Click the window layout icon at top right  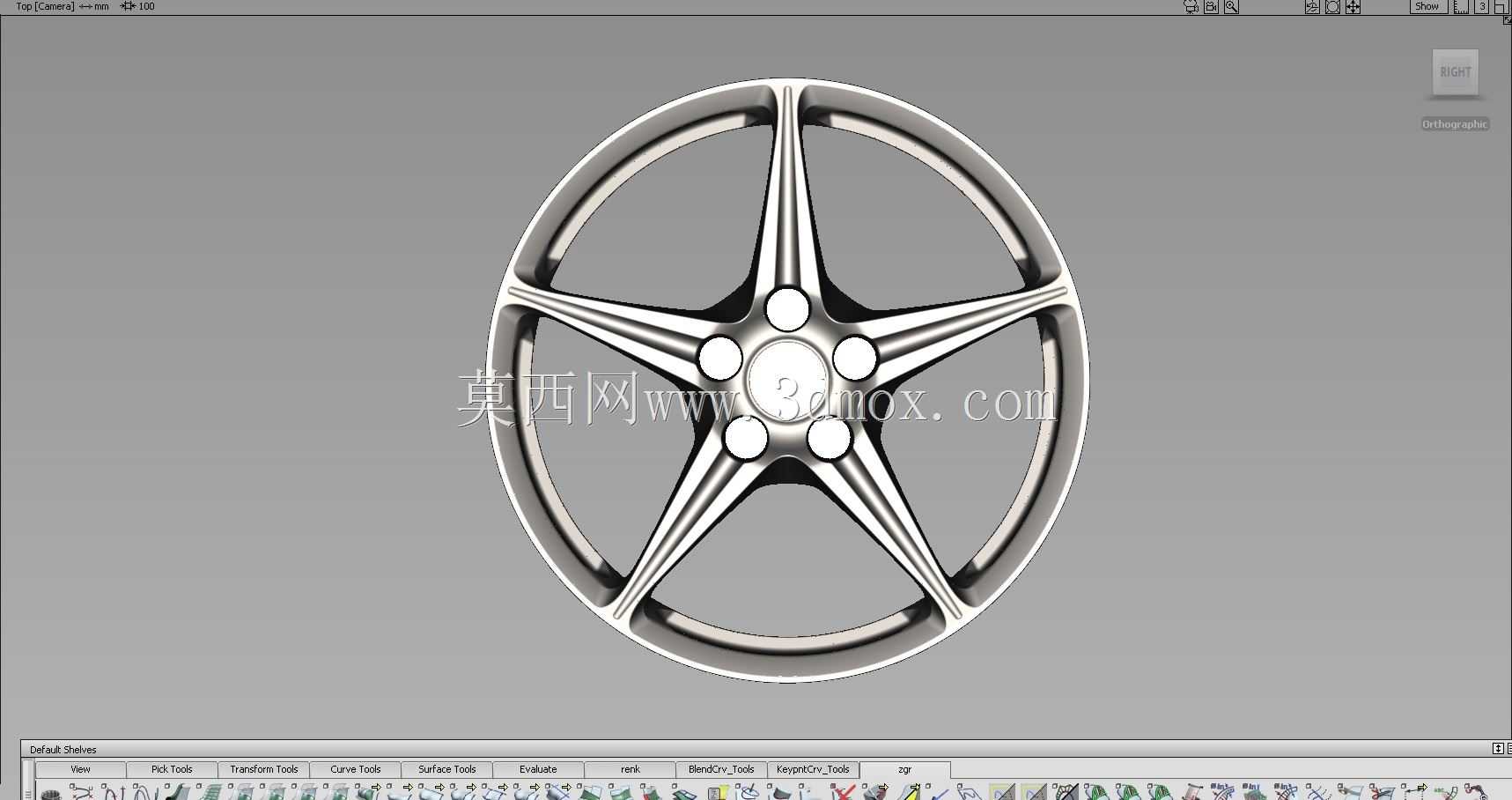[1501, 7]
